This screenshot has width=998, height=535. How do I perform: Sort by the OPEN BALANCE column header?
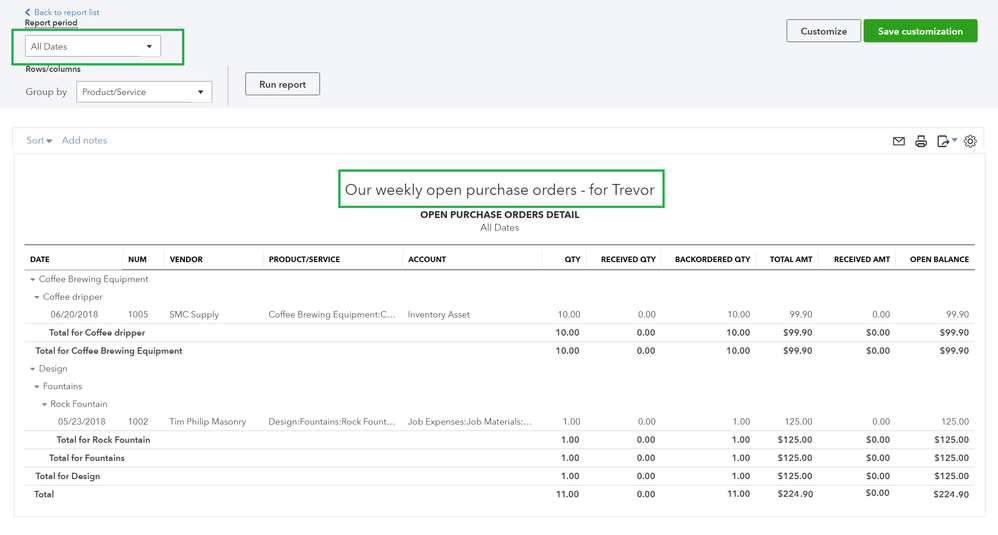point(938,259)
